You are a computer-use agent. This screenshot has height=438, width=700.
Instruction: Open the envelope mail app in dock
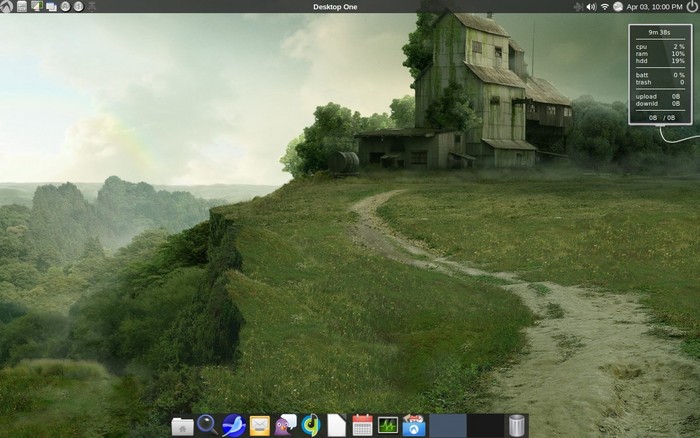[x=259, y=426]
